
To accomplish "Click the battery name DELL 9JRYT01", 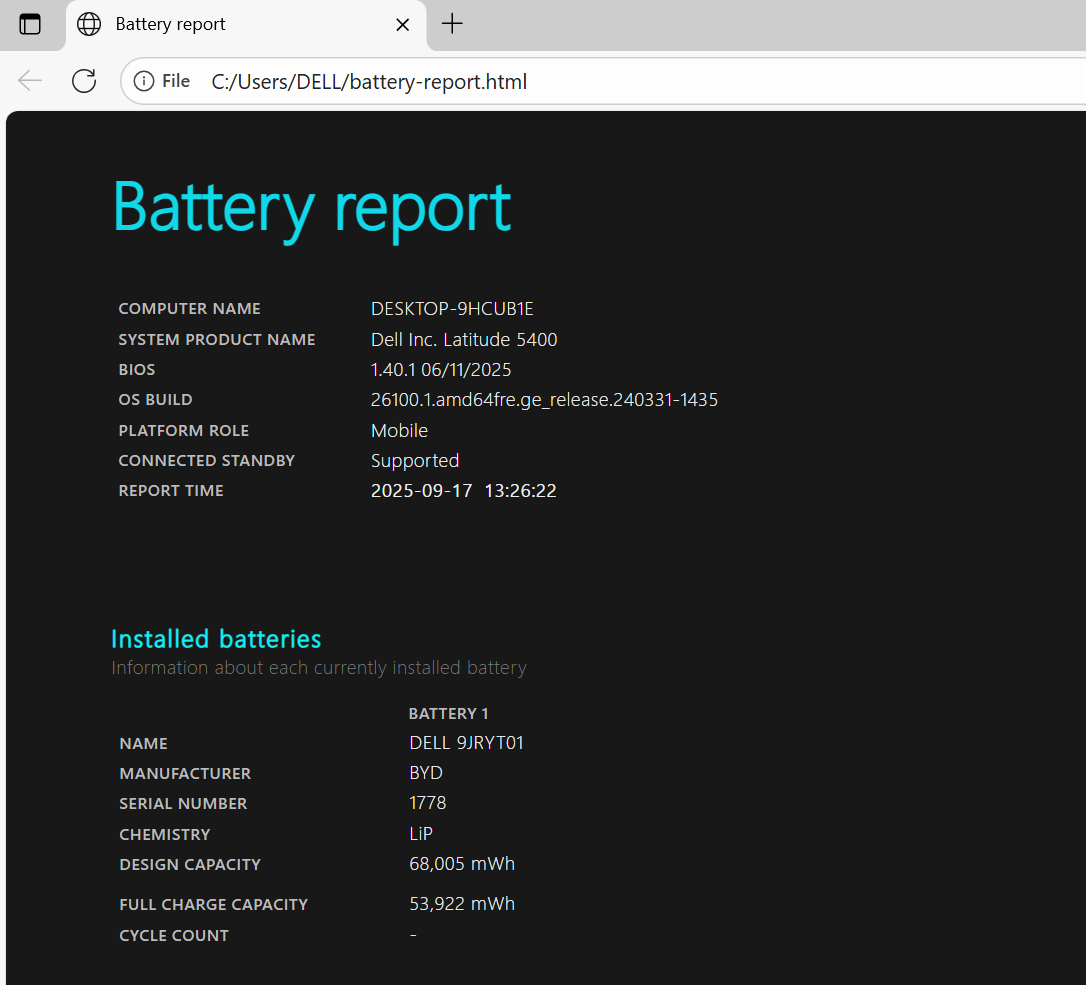I will click(x=466, y=743).
